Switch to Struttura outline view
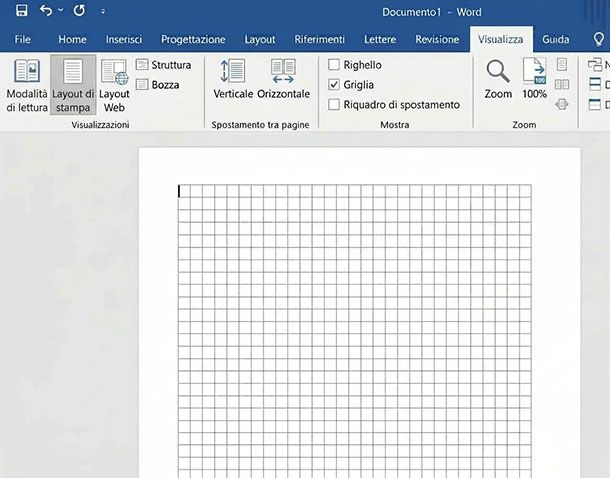Image resolution: width=610 pixels, height=478 pixels. click(163, 65)
